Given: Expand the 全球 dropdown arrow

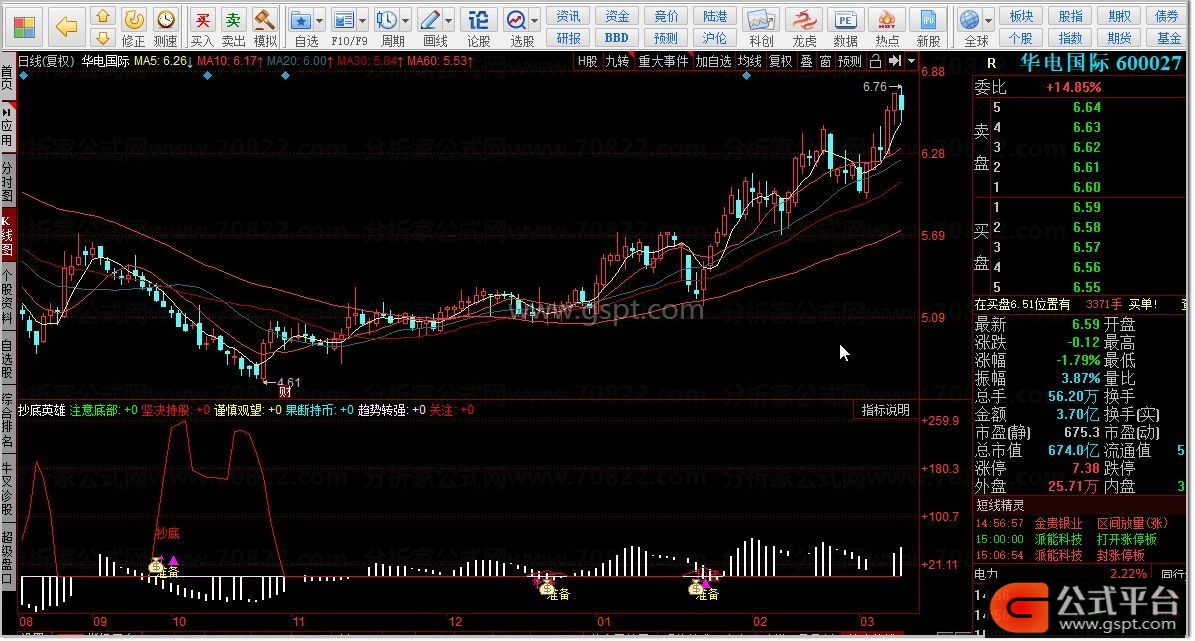Looking at the screenshot, I should (988, 21).
